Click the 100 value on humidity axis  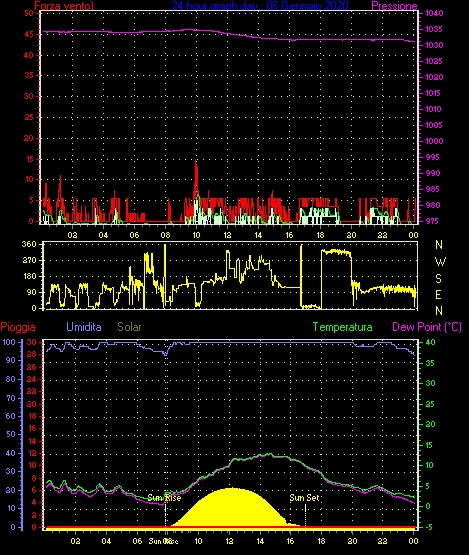9,342
